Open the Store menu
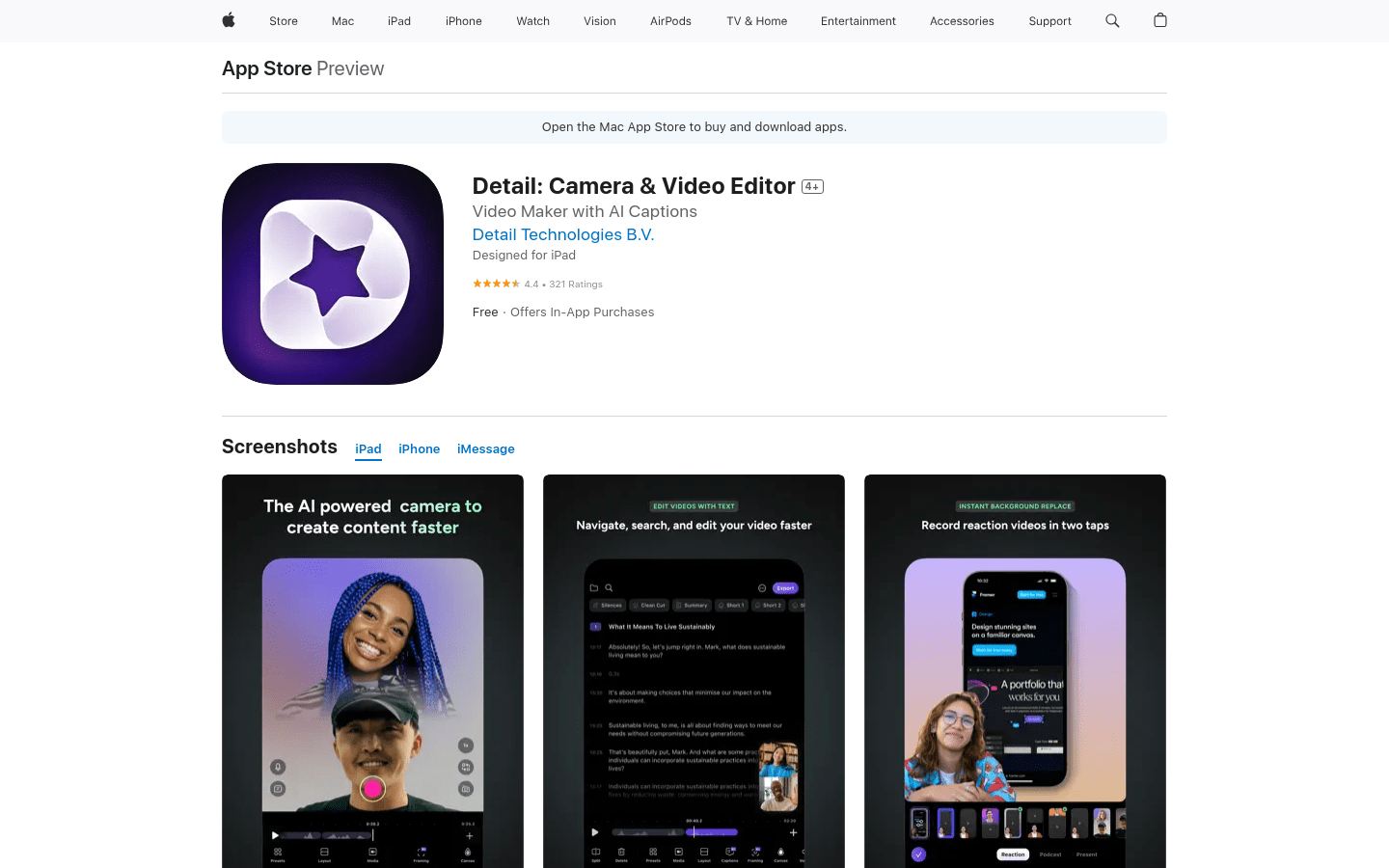 (284, 21)
